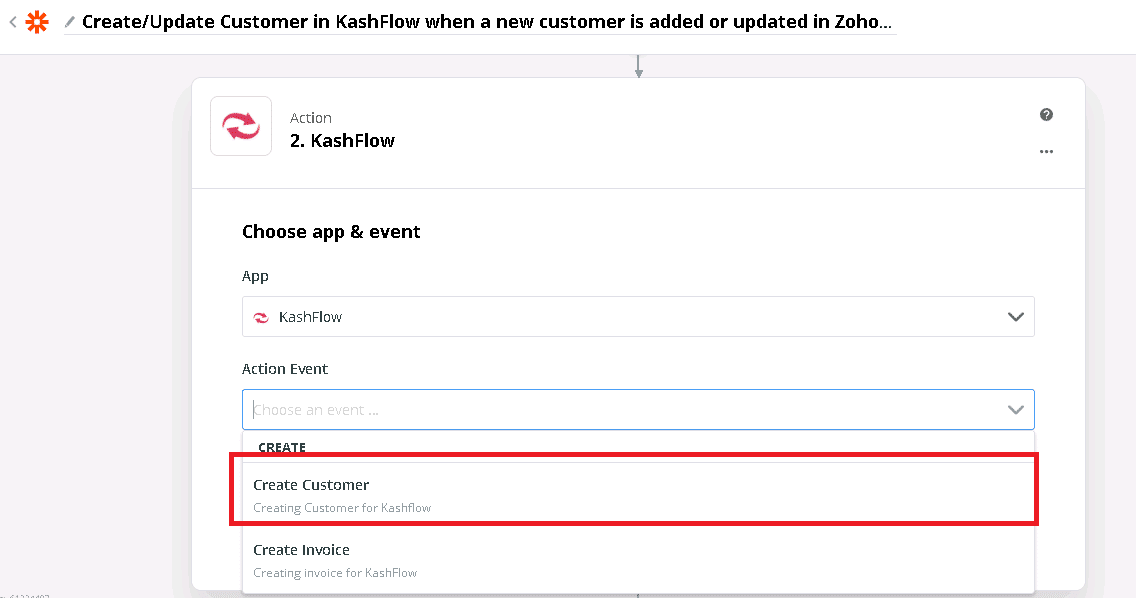
Task: Click the pencil icon to rename Zap
Action: click(70, 22)
